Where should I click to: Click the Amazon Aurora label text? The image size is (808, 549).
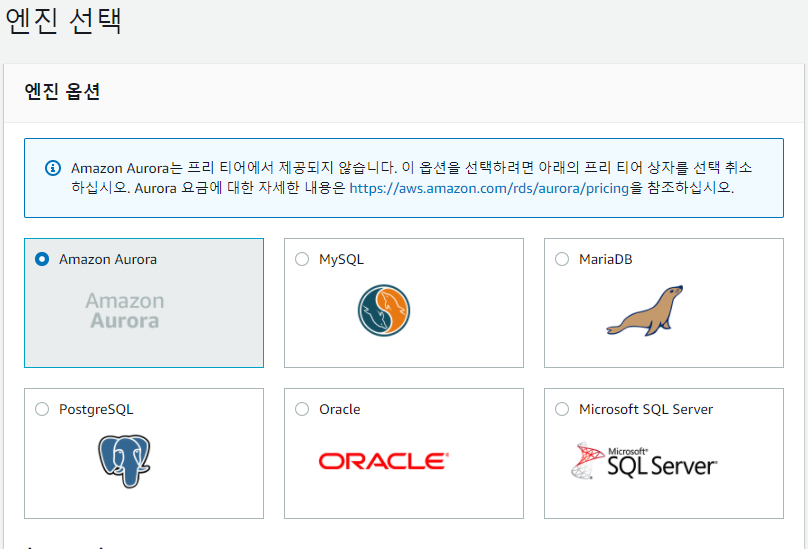[x=108, y=259]
